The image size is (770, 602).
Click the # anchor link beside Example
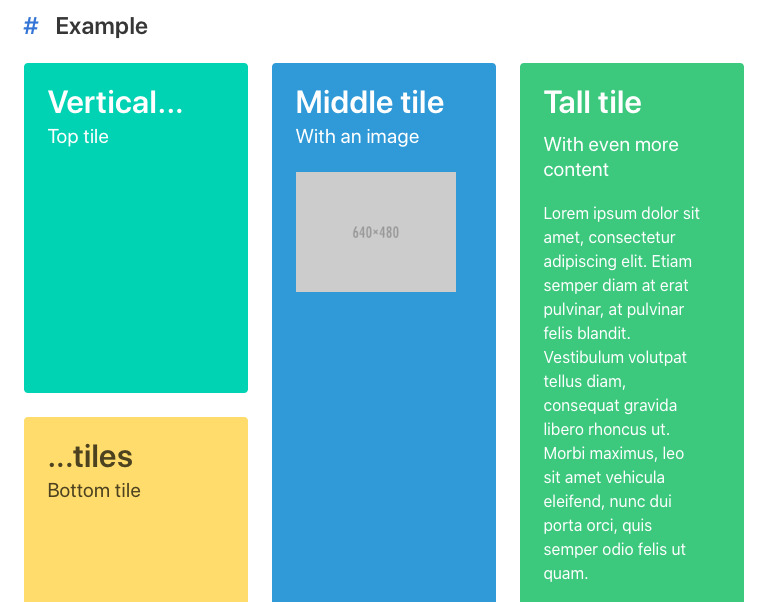point(31,27)
